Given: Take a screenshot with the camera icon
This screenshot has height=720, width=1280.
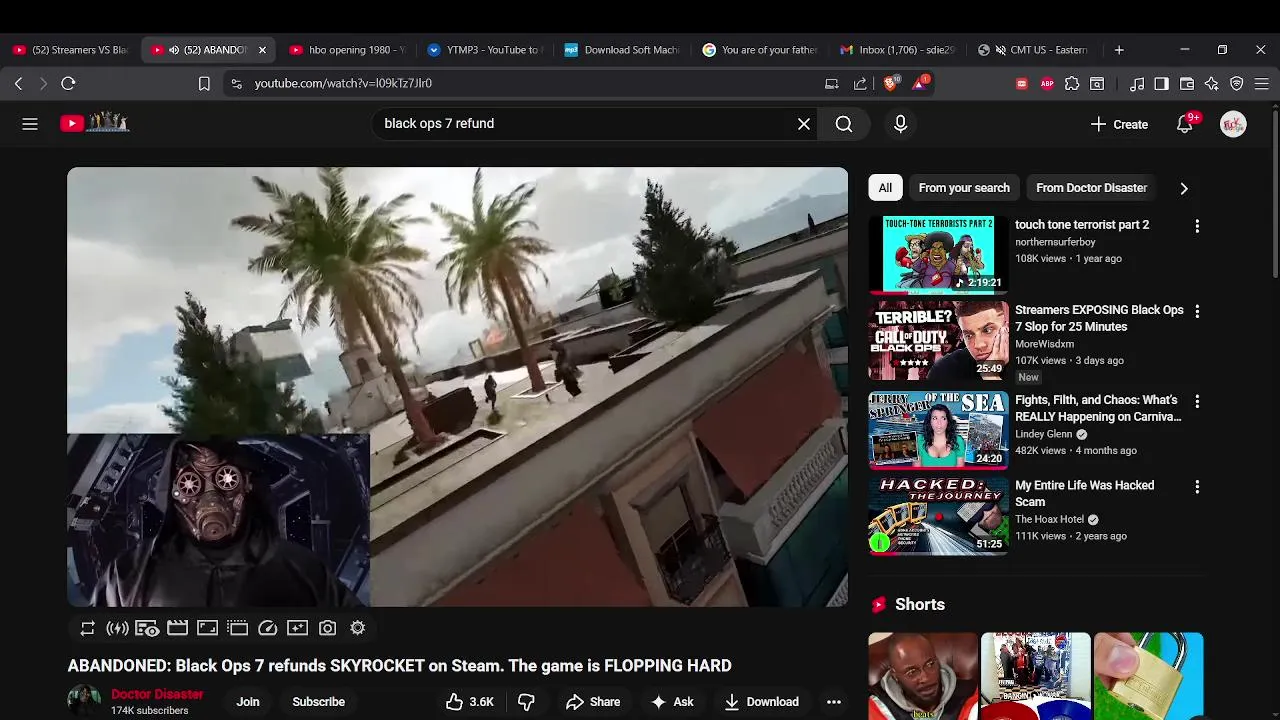Looking at the screenshot, I should [327, 628].
